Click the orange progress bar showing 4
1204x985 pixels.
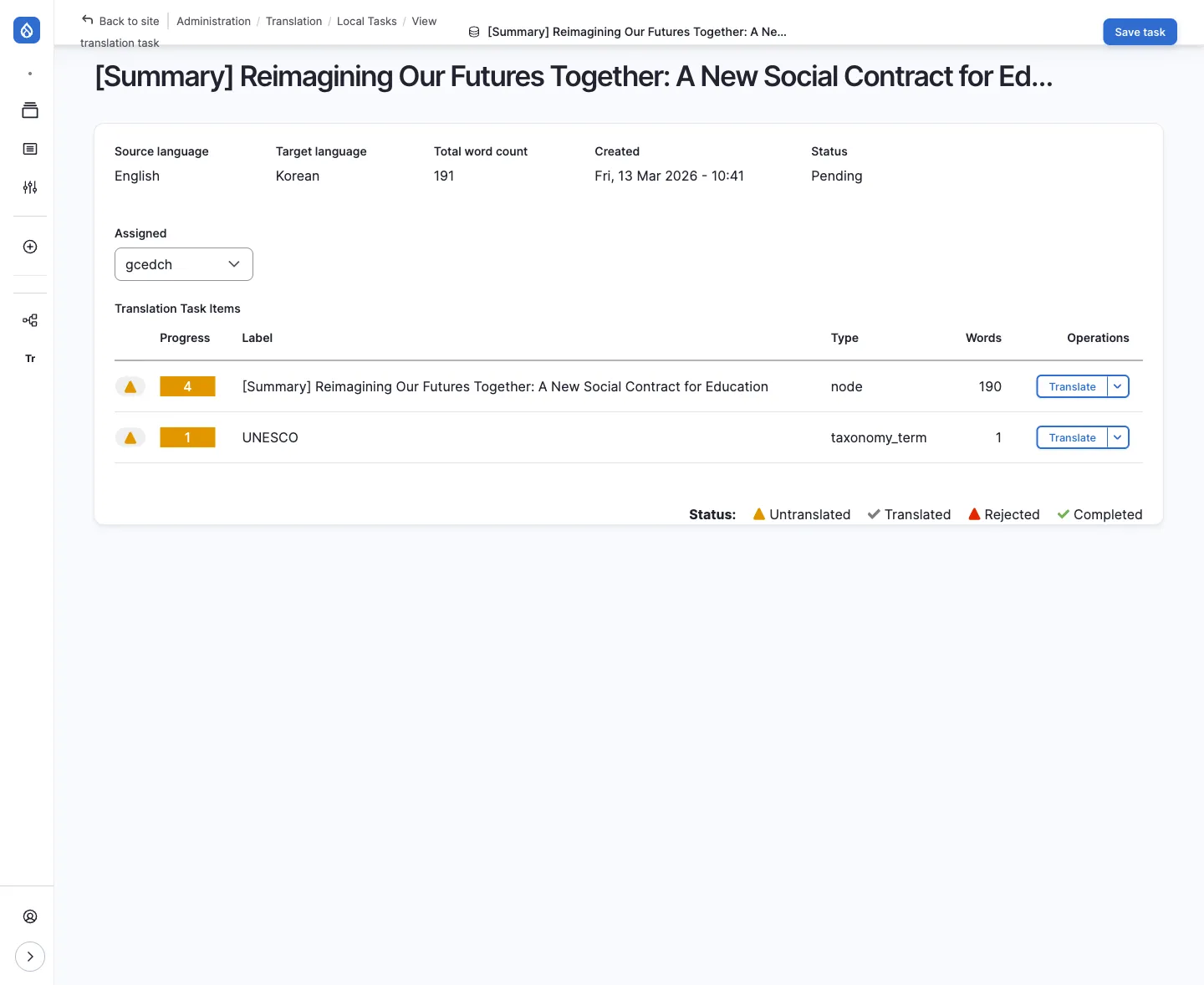pyautogui.click(x=187, y=386)
